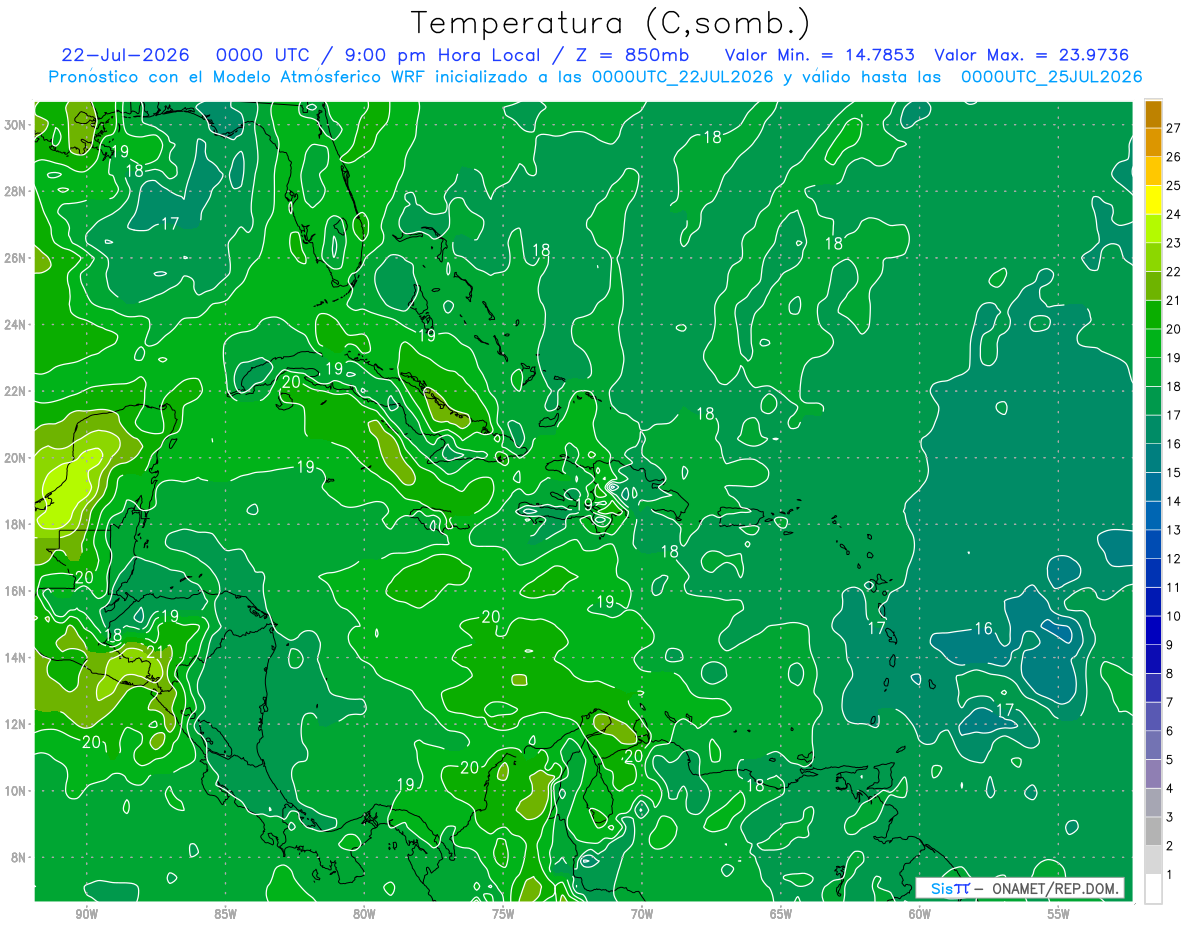Click '0000UTC_25JUL2026' valid-until time text
This screenshot has height=927, width=1200.
[1051, 77]
